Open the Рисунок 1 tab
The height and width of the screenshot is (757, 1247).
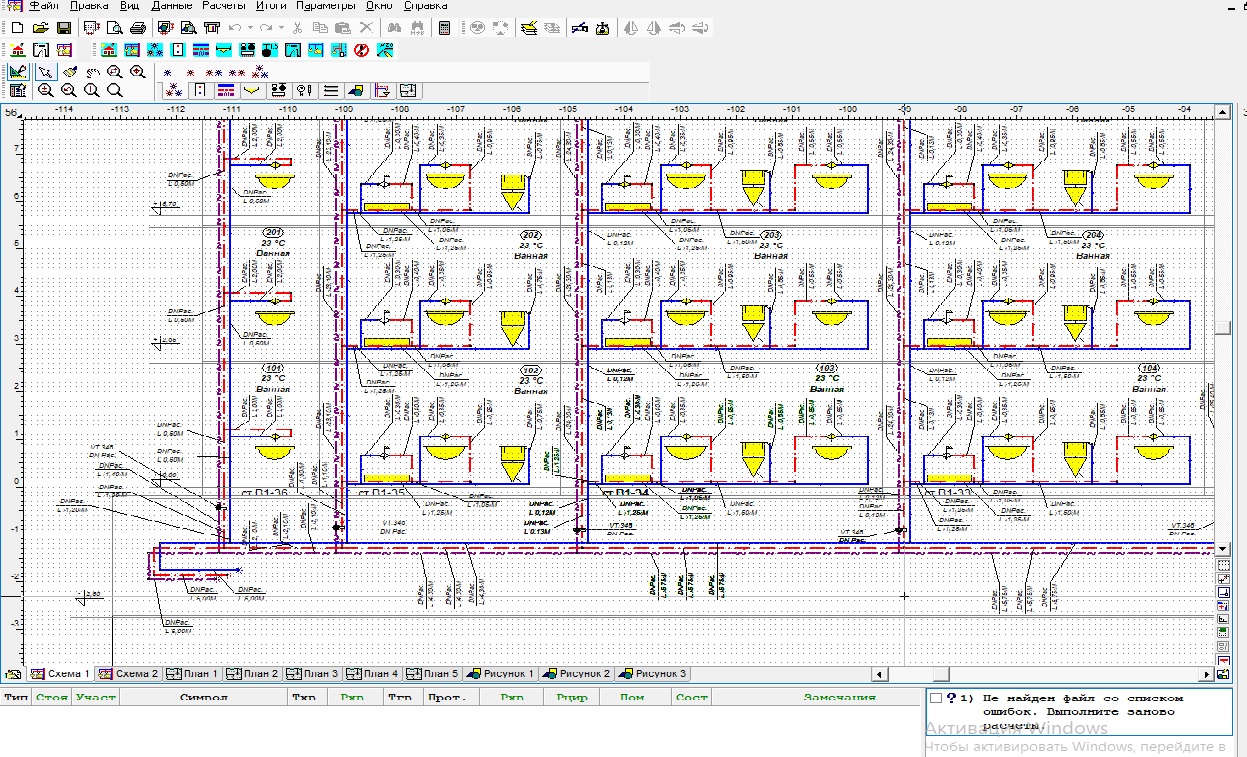point(502,674)
